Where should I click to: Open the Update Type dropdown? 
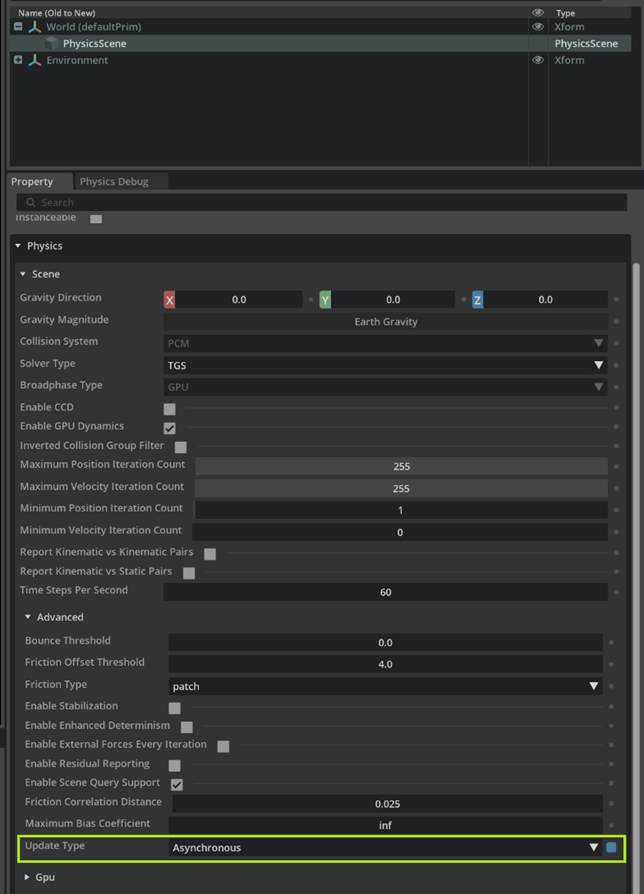tap(385, 847)
